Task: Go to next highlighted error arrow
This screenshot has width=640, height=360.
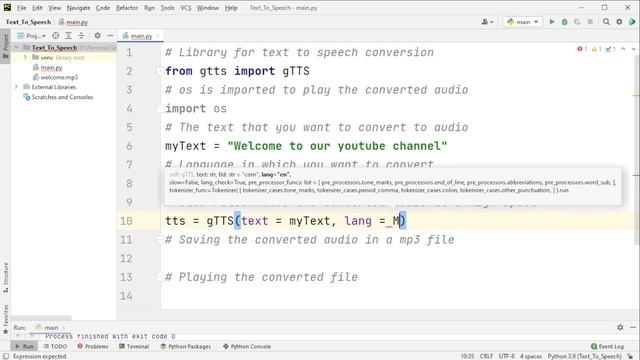Action: click(633, 49)
